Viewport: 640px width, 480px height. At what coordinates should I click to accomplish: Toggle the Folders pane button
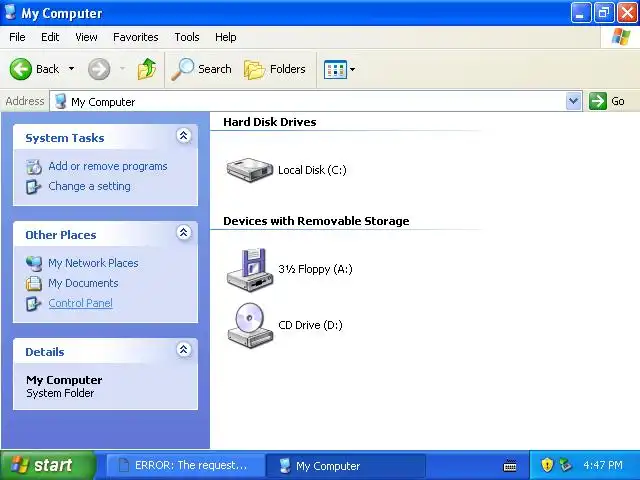(275, 69)
